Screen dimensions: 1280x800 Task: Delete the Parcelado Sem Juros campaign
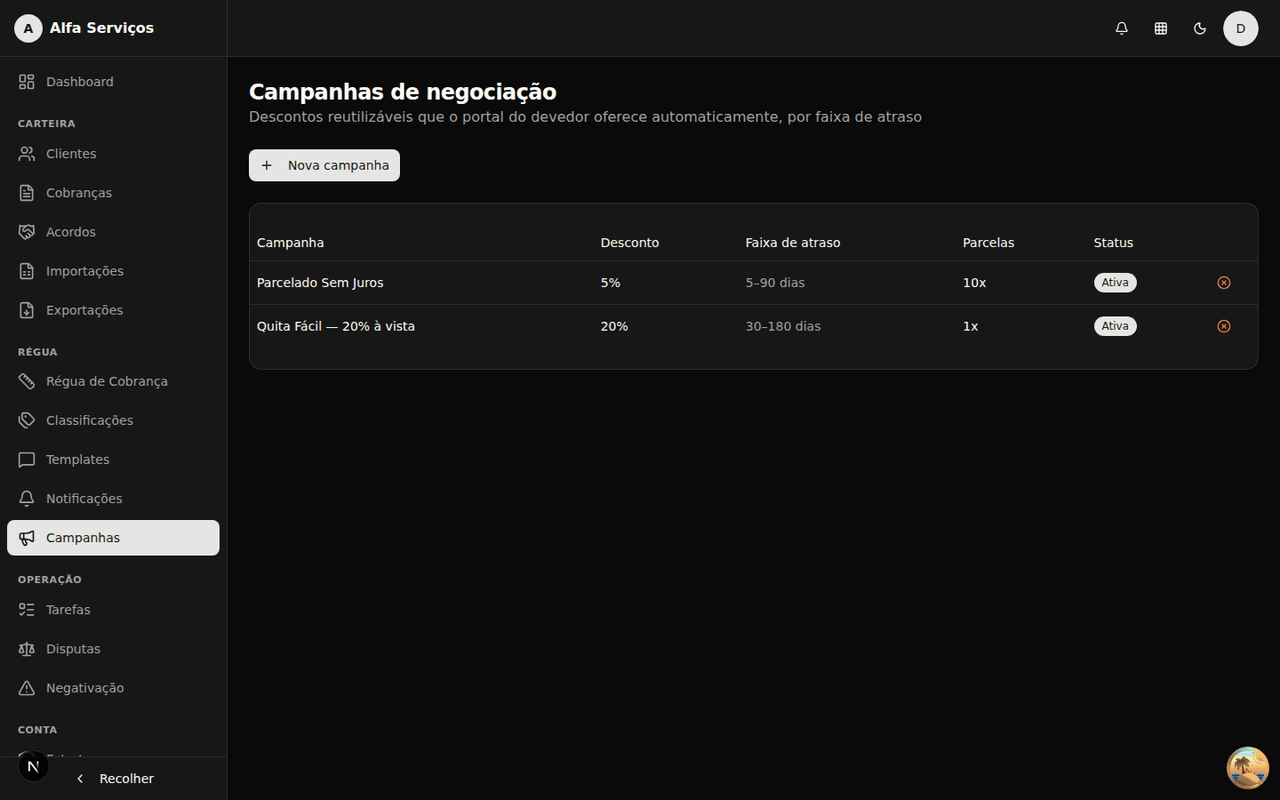pos(1224,283)
